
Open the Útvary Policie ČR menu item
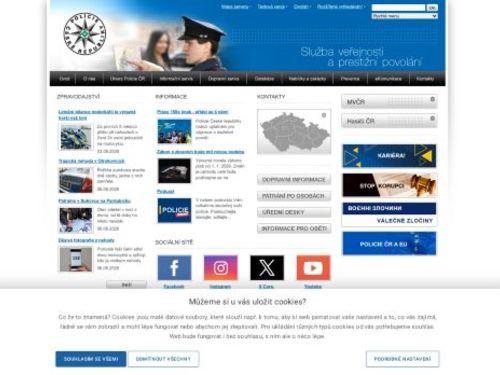pos(127,79)
